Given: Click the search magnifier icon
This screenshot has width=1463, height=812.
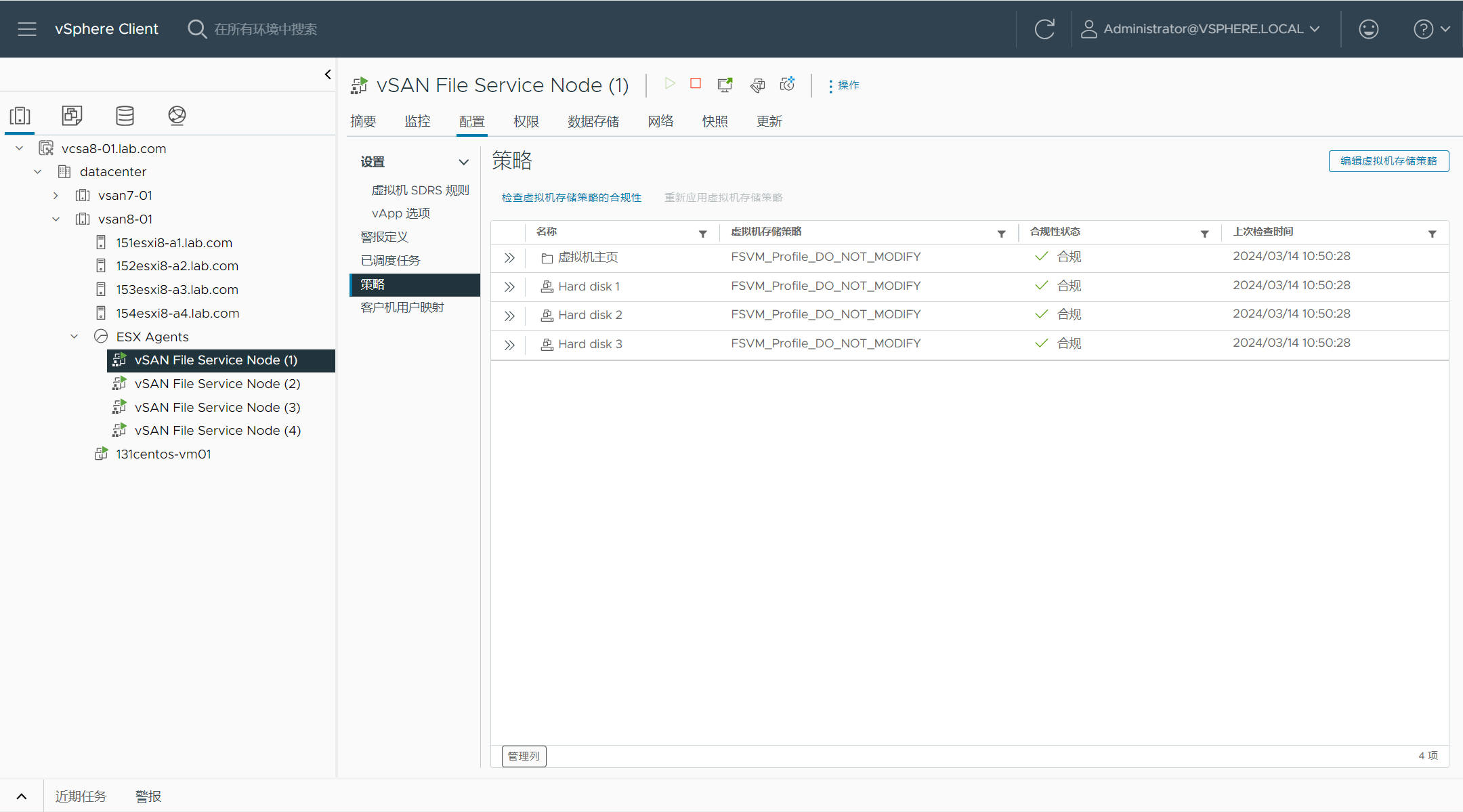Looking at the screenshot, I should (196, 29).
